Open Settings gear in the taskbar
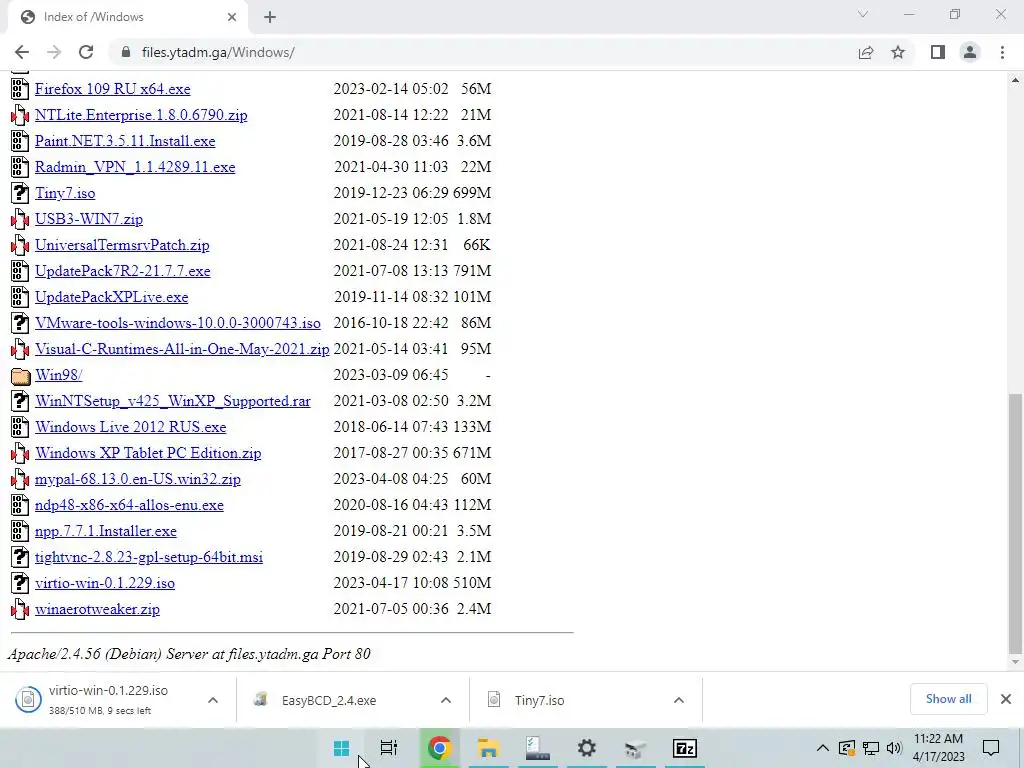Image resolution: width=1024 pixels, height=768 pixels. point(586,748)
